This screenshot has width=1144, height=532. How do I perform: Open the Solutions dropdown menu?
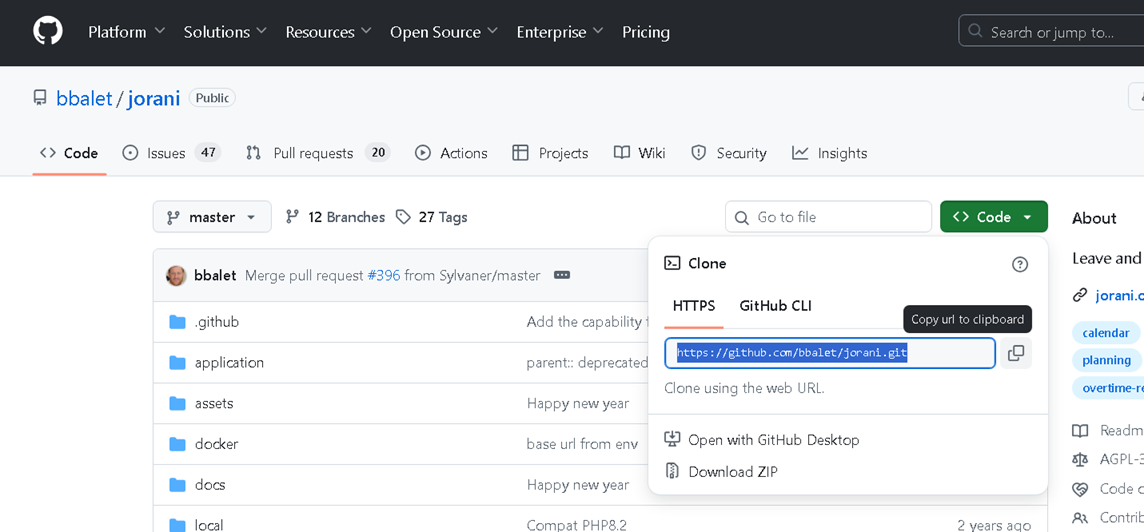click(225, 32)
